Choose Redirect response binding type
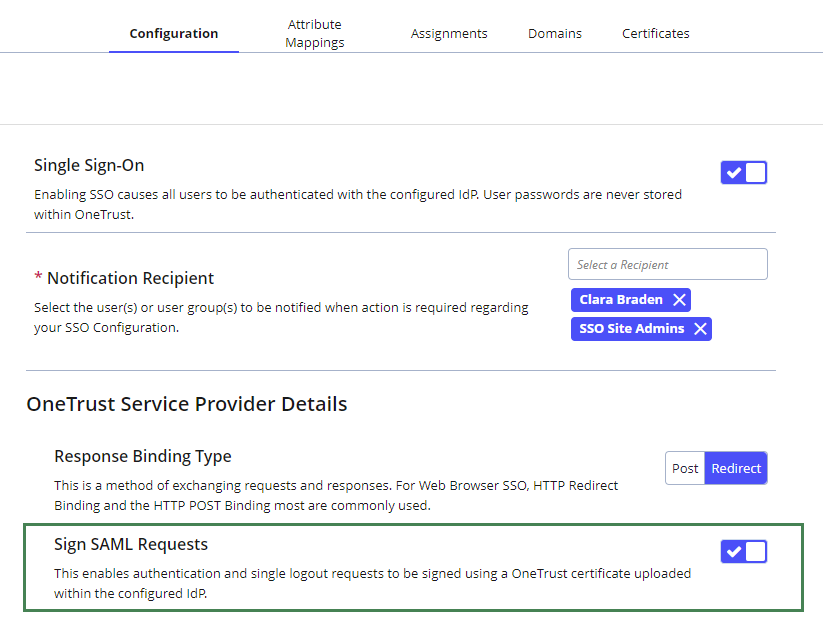 point(736,468)
